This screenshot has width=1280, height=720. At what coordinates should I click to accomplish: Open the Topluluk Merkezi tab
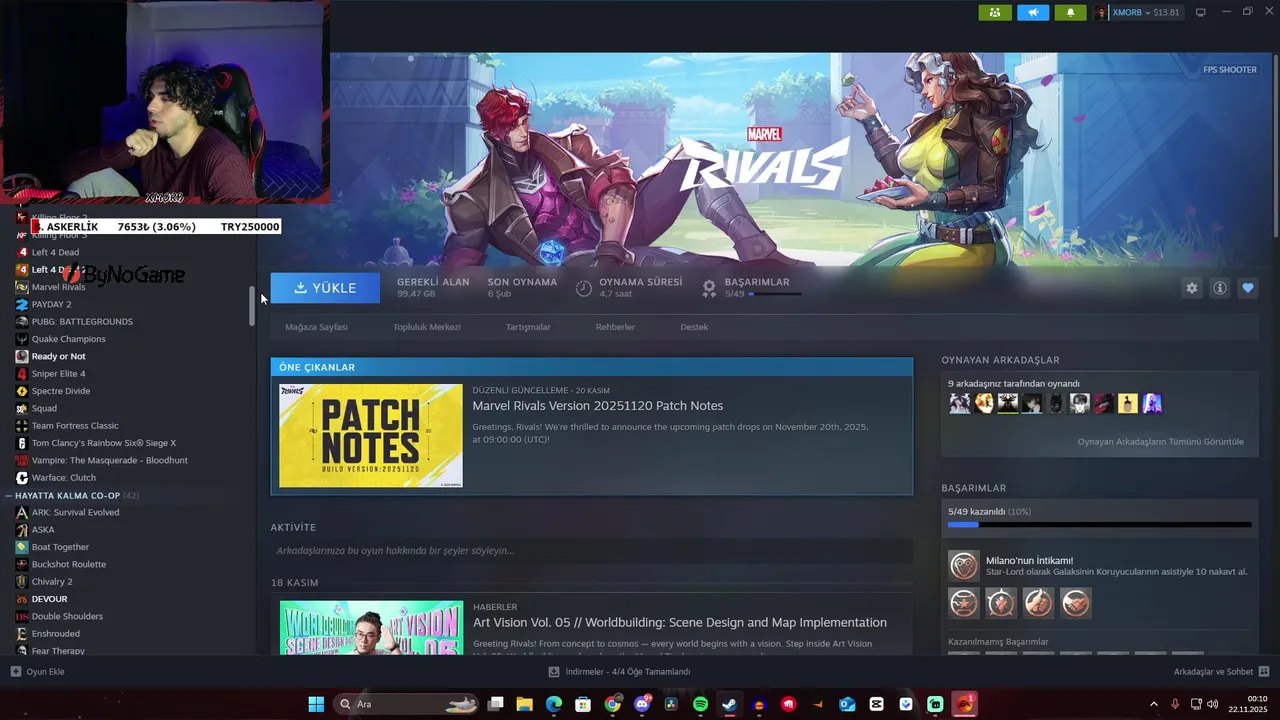coord(427,327)
